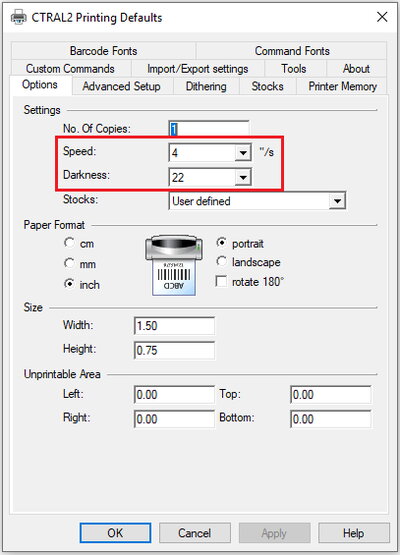Select the cm unit radio button
Image resolution: width=400 pixels, height=555 pixels.
point(69,243)
